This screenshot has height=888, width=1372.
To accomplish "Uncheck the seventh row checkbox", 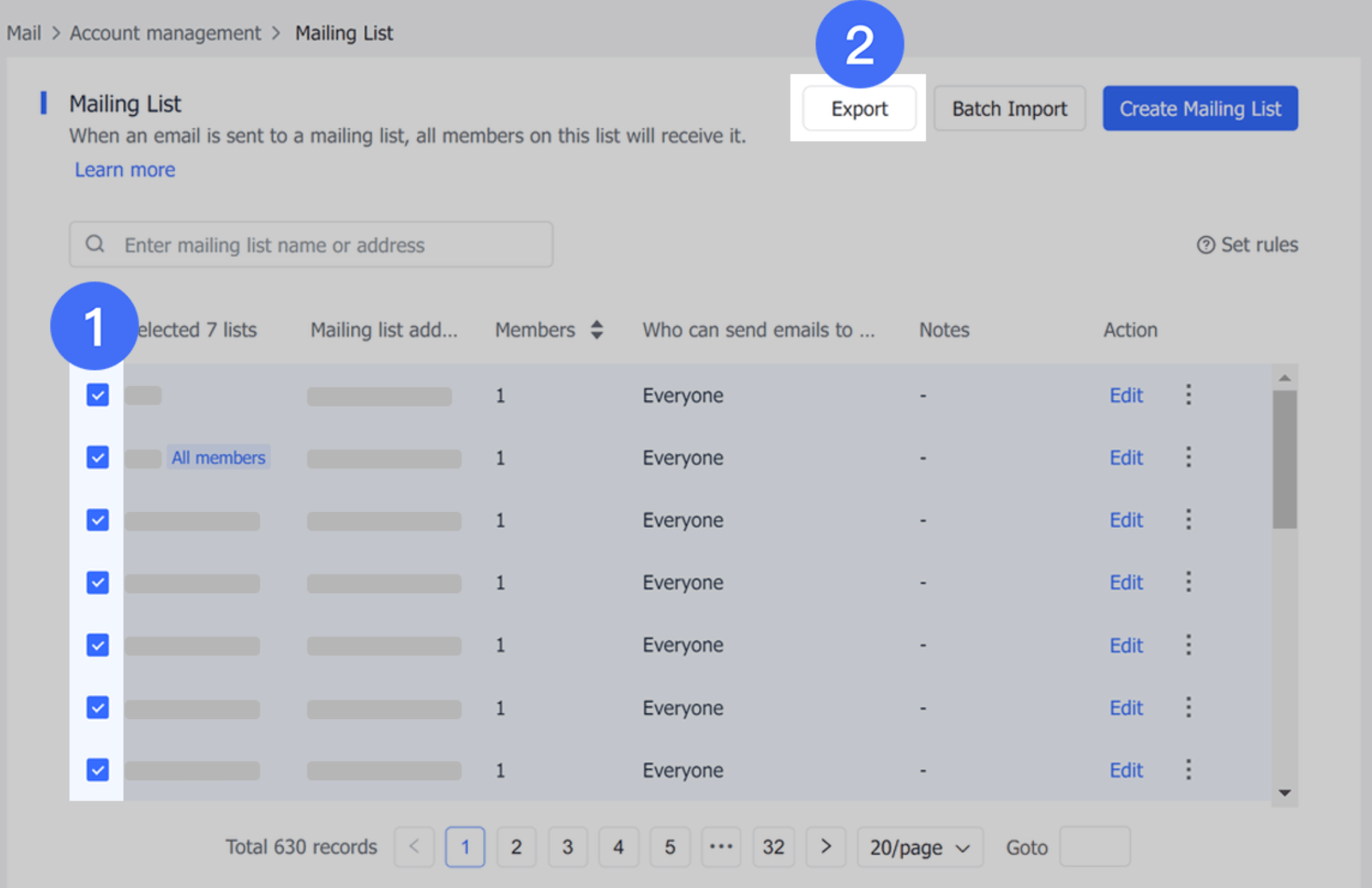I will pyautogui.click(x=98, y=770).
